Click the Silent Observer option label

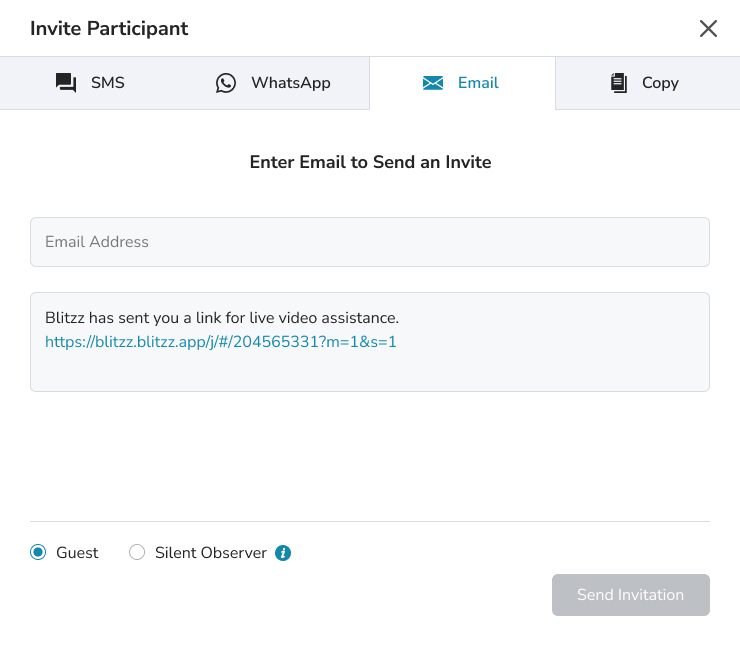pos(211,553)
